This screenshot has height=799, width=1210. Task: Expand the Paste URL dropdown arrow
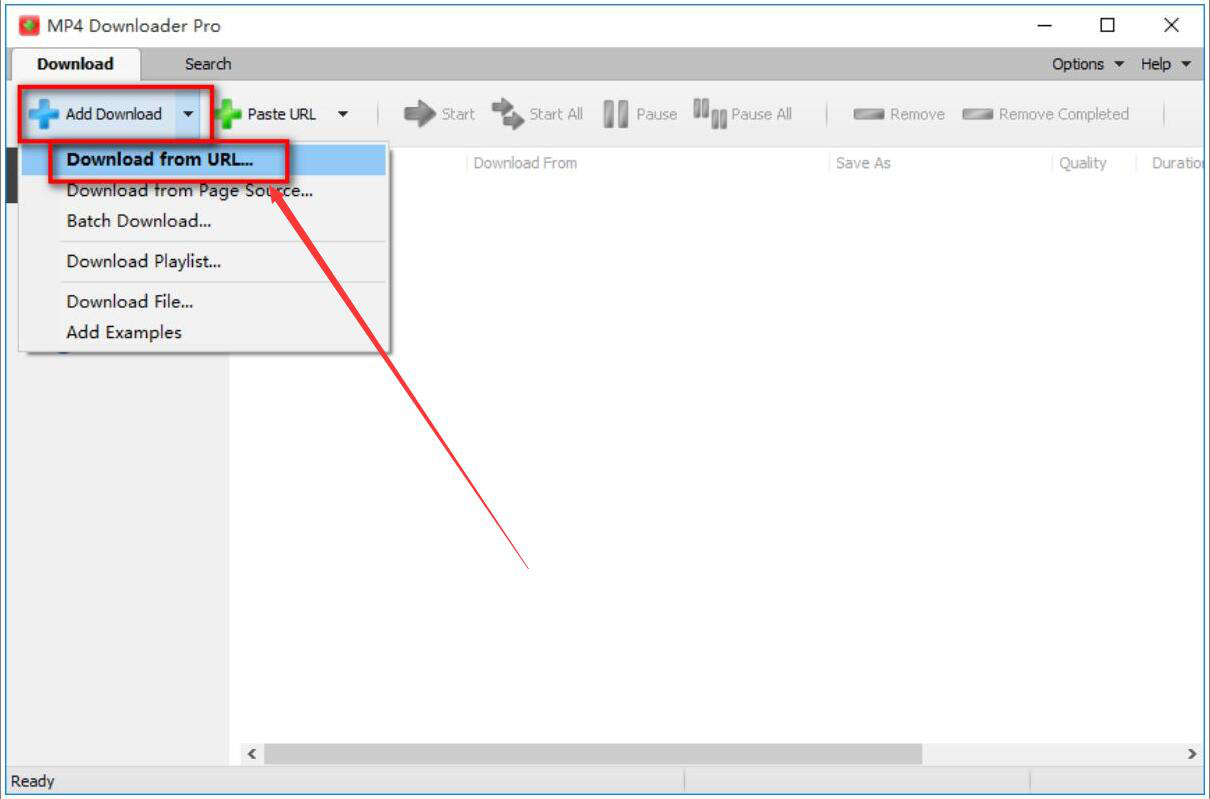tap(343, 114)
